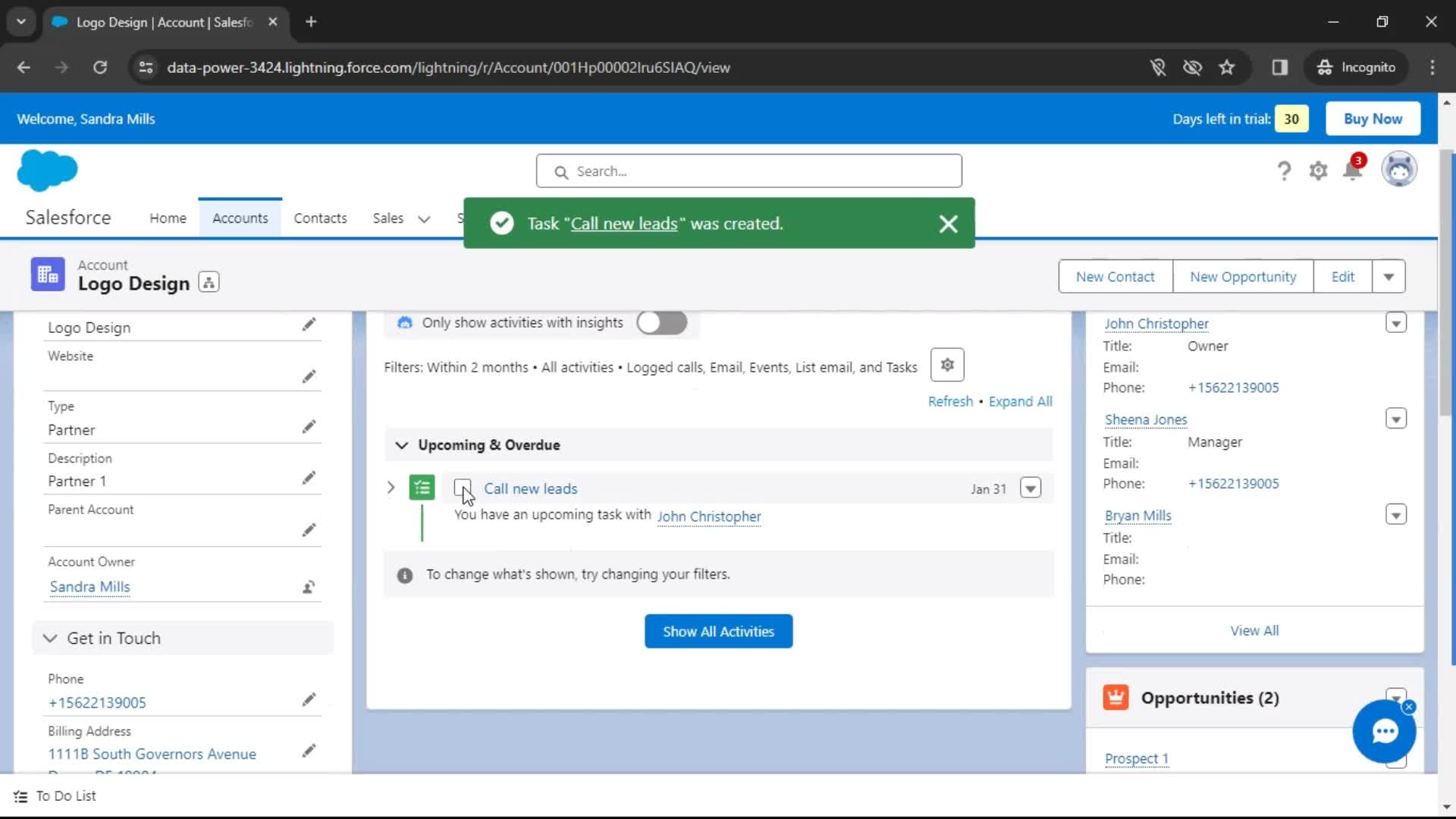1456x819 pixels.
Task: Open the user profile avatar
Action: coord(1398,169)
